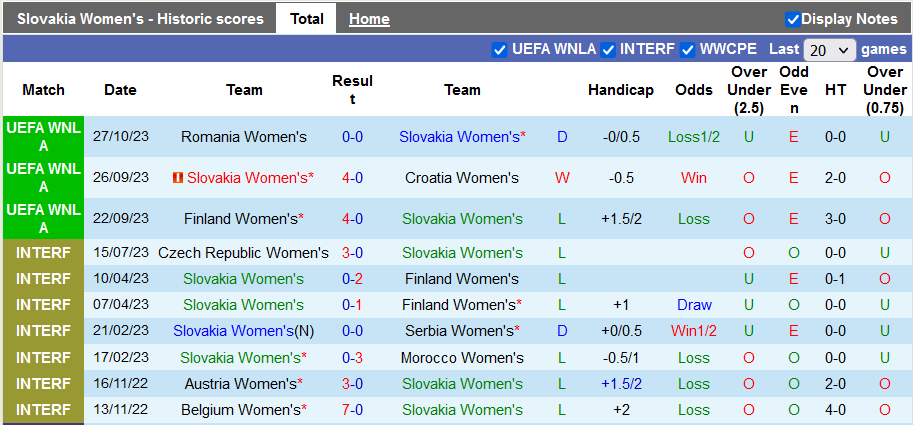Click the 4-0 result against Croatia Women's
The height and width of the screenshot is (425, 913).
[x=352, y=178]
